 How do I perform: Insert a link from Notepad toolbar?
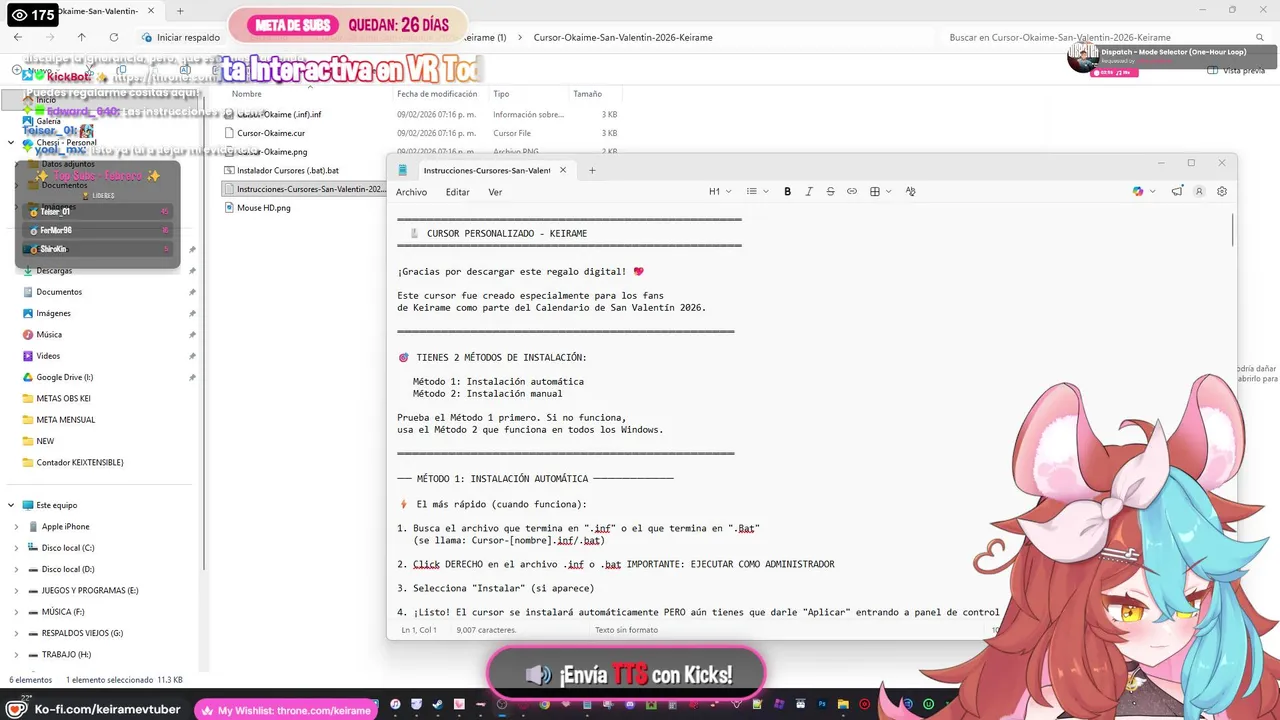click(852, 191)
